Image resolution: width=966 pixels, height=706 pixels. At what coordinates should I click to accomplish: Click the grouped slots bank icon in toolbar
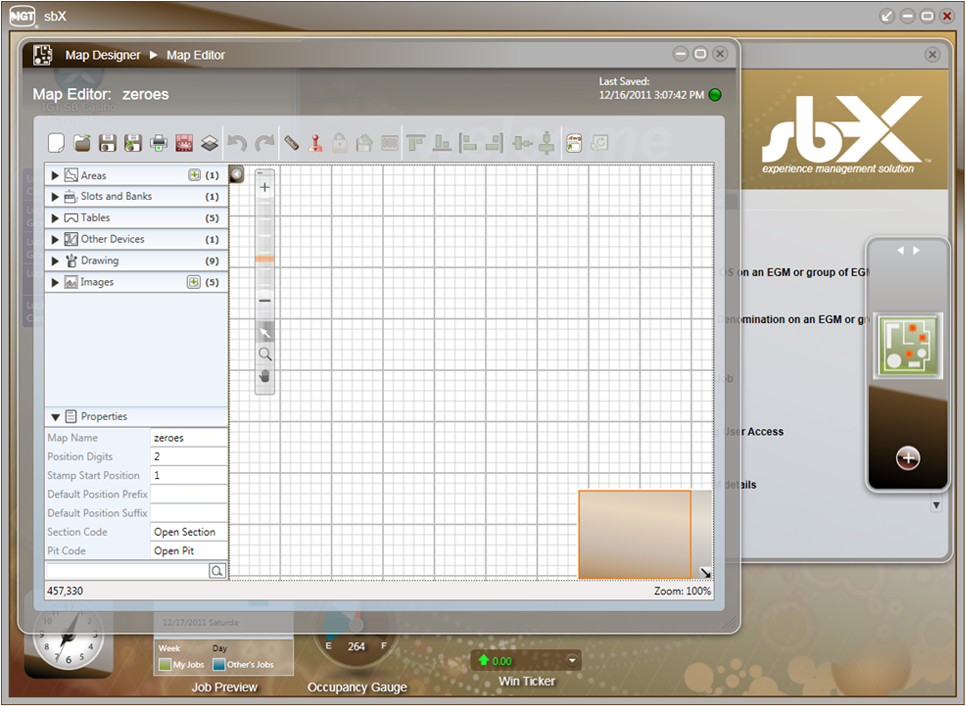click(x=389, y=144)
